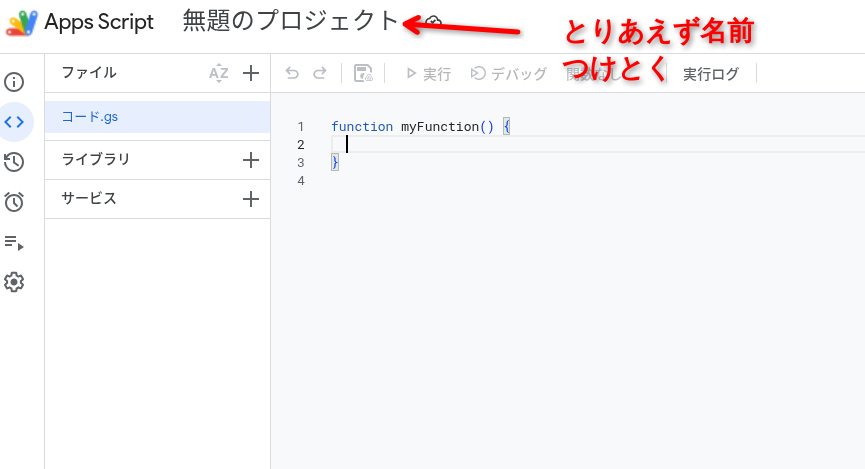Sort files alphabetically with AZ icon
Screen dimensions: 865x469
(218, 73)
